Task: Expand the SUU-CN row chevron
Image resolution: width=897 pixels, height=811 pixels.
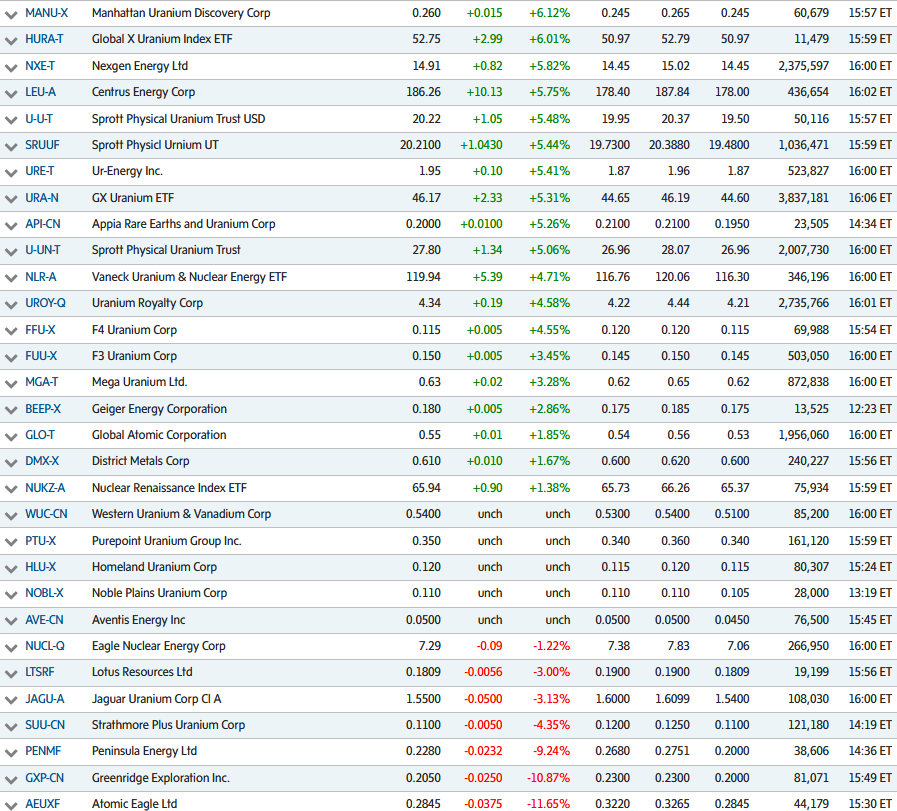Action: [11, 726]
